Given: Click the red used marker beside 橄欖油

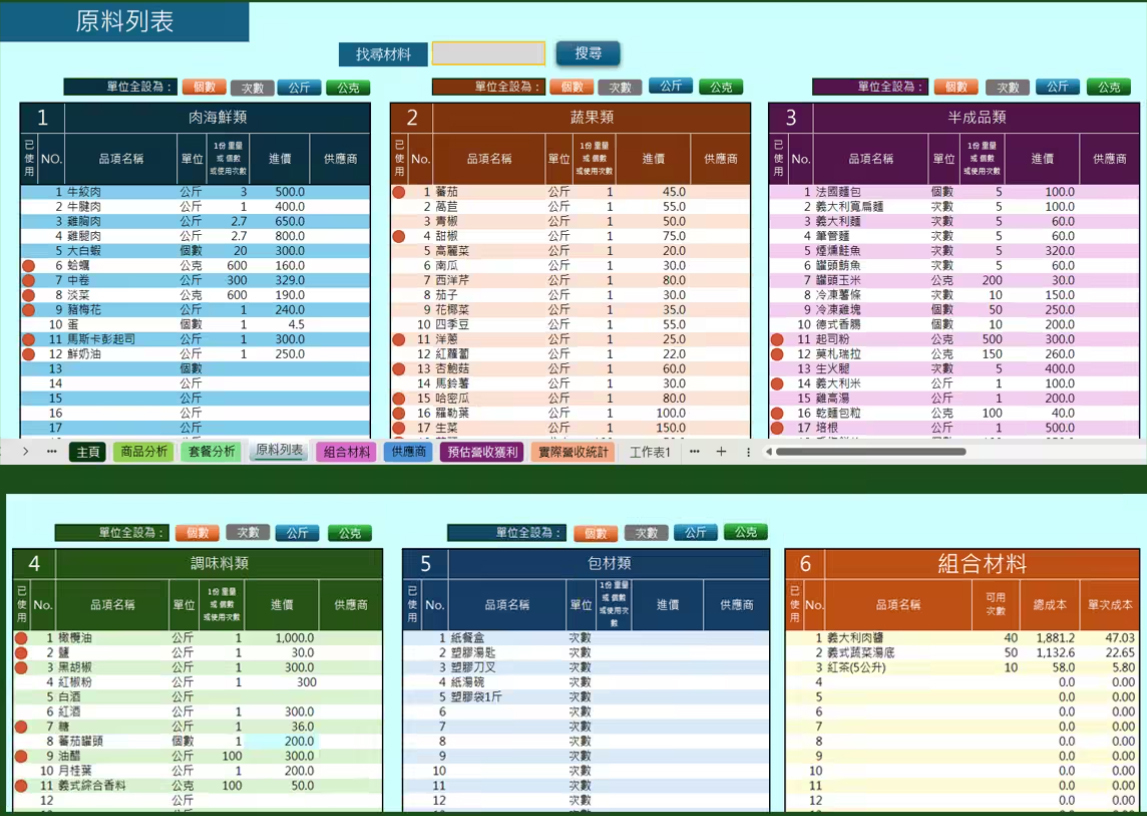Looking at the screenshot, I should click(21, 638).
